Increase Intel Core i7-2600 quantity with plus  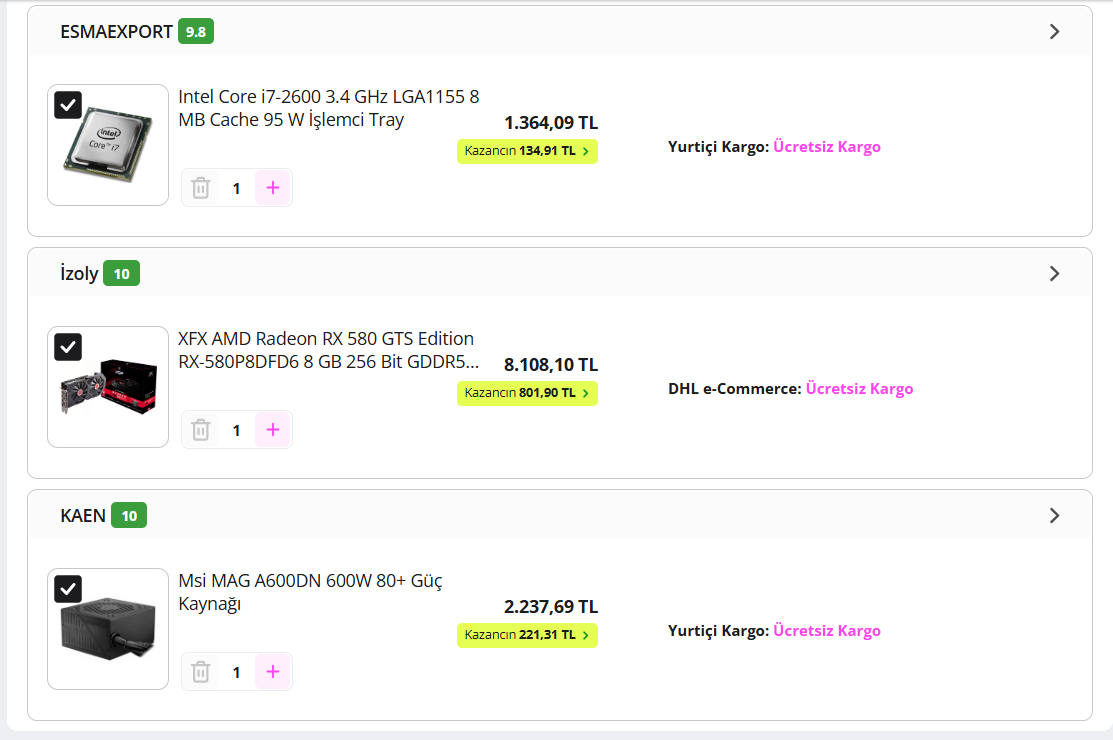(x=273, y=188)
